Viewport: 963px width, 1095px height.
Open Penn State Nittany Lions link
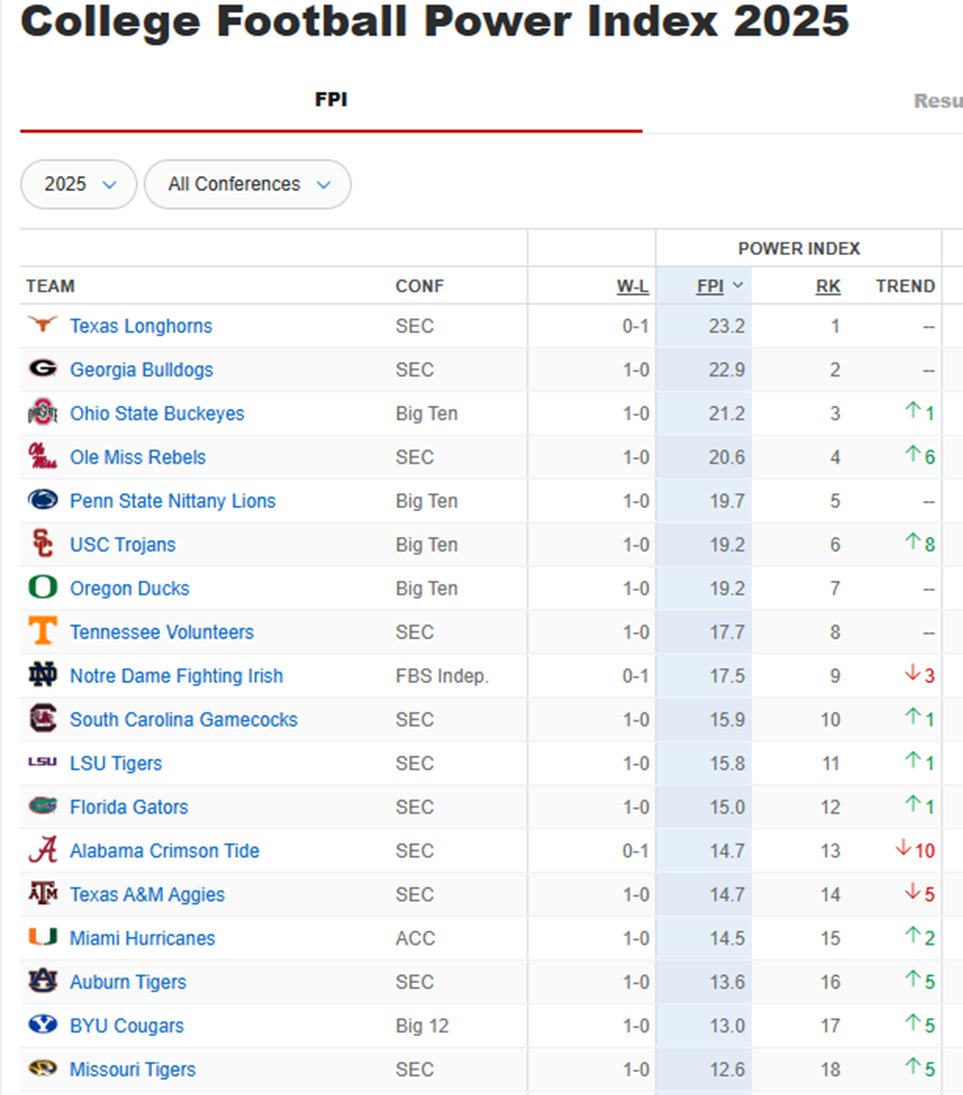(x=172, y=501)
